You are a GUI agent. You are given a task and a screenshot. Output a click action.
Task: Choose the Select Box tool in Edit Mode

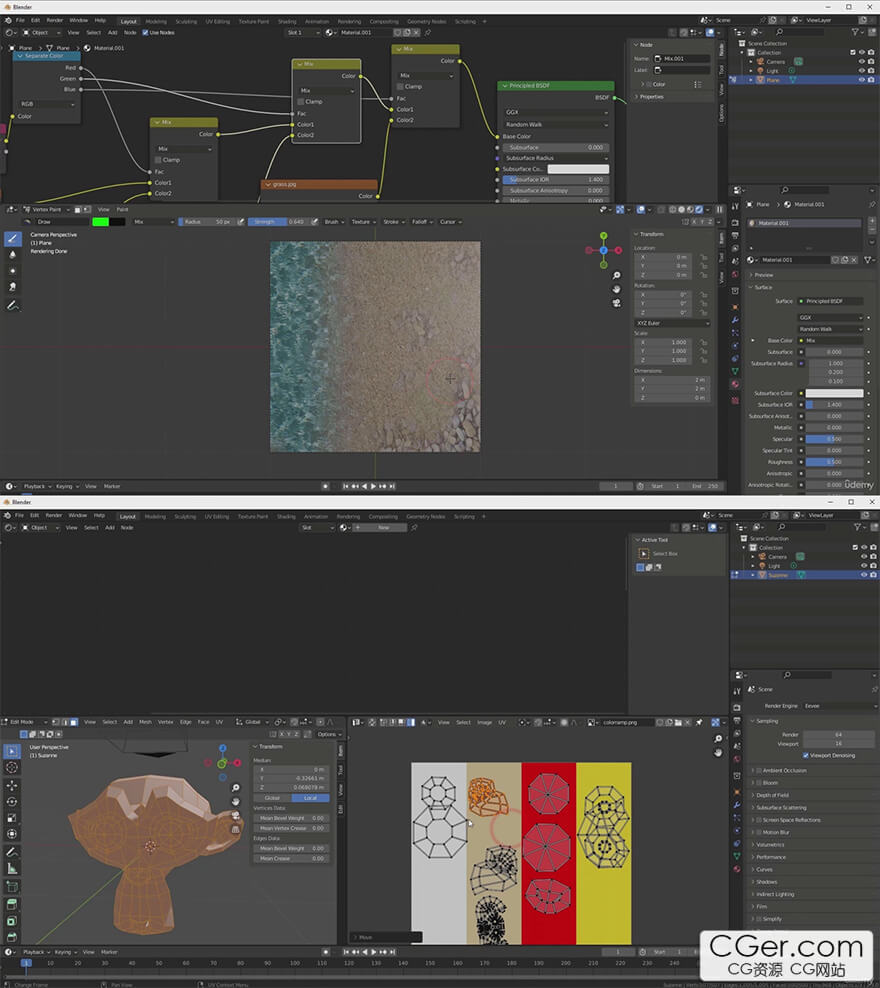pyautogui.click(x=12, y=751)
